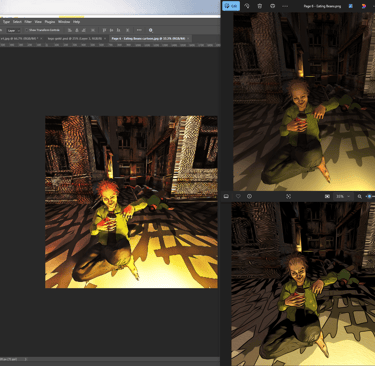375x366 pixels.
Task: Click the zoom magnifier icon in Photos
Action: pyautogui.click(x=360, y=196)
